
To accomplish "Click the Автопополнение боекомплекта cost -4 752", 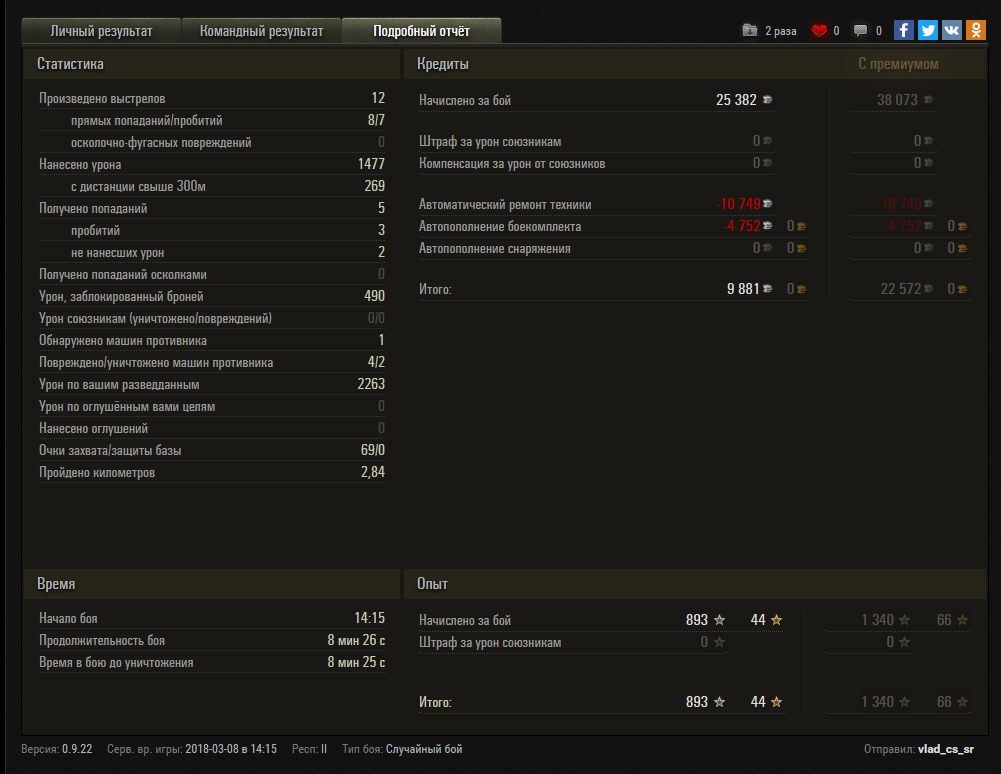I will [x=742, y=226].
